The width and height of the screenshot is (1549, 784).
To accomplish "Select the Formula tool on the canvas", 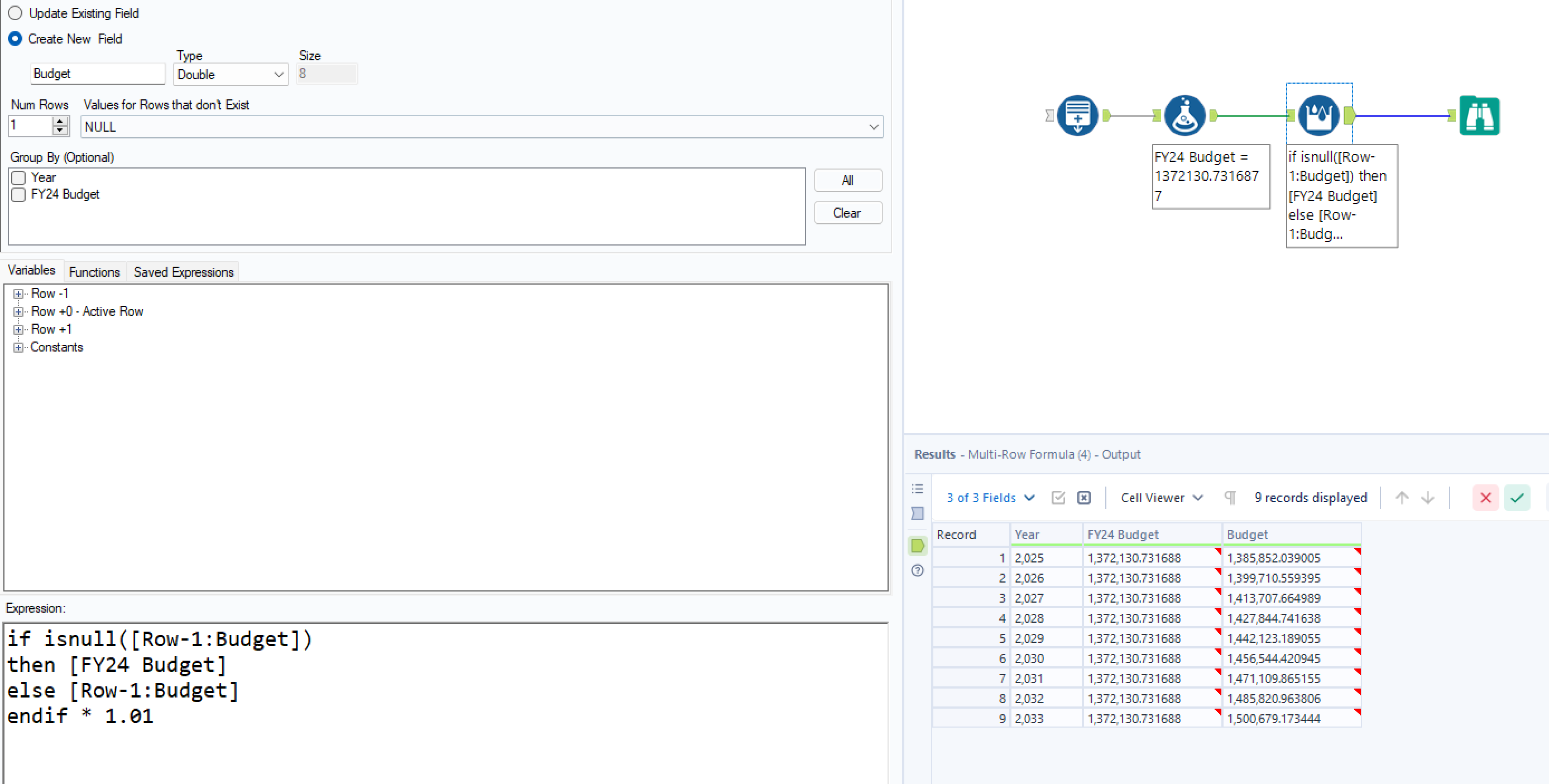I will pyautogui.click(x=1184, y=116).
